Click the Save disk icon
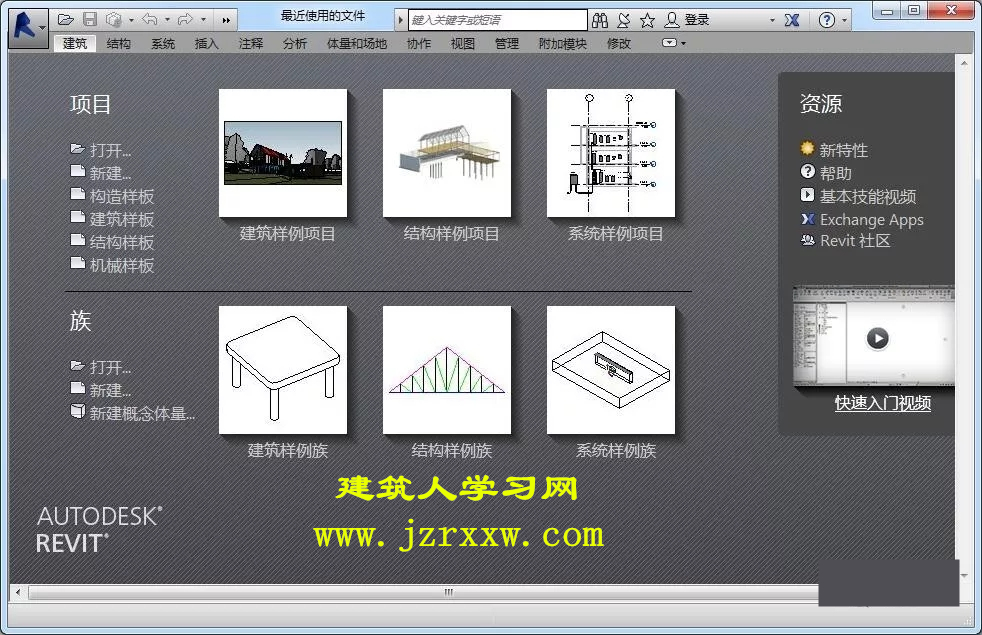 90,20
